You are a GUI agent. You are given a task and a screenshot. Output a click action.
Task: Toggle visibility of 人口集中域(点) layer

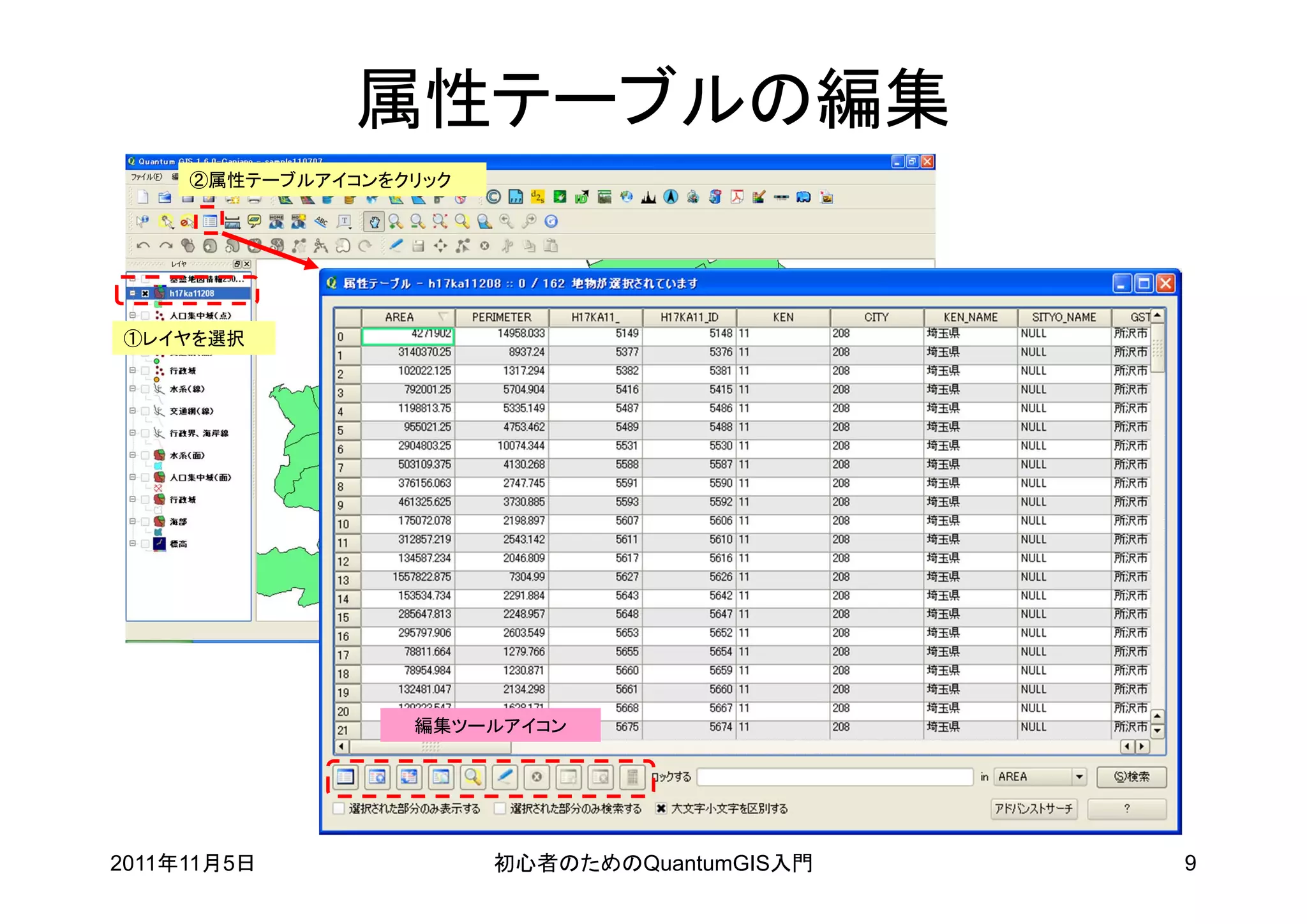[145, 315]
